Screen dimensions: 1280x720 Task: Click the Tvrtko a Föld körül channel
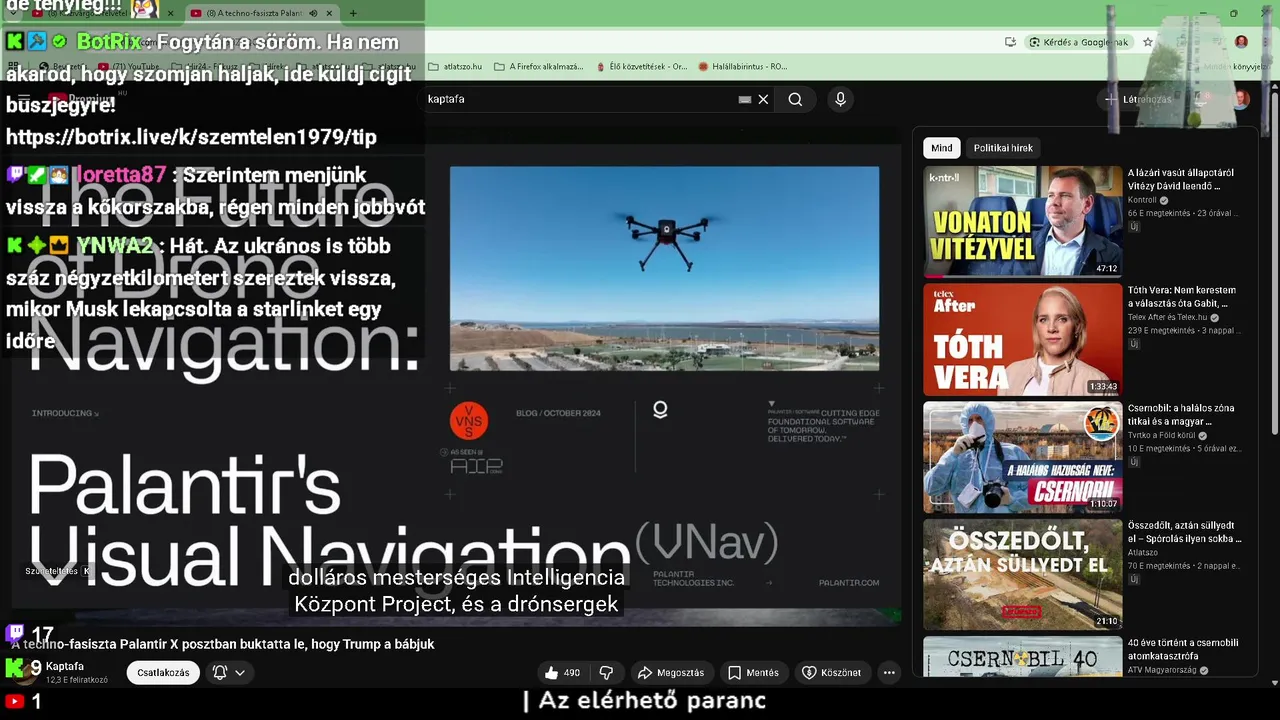pos(1160,436)
